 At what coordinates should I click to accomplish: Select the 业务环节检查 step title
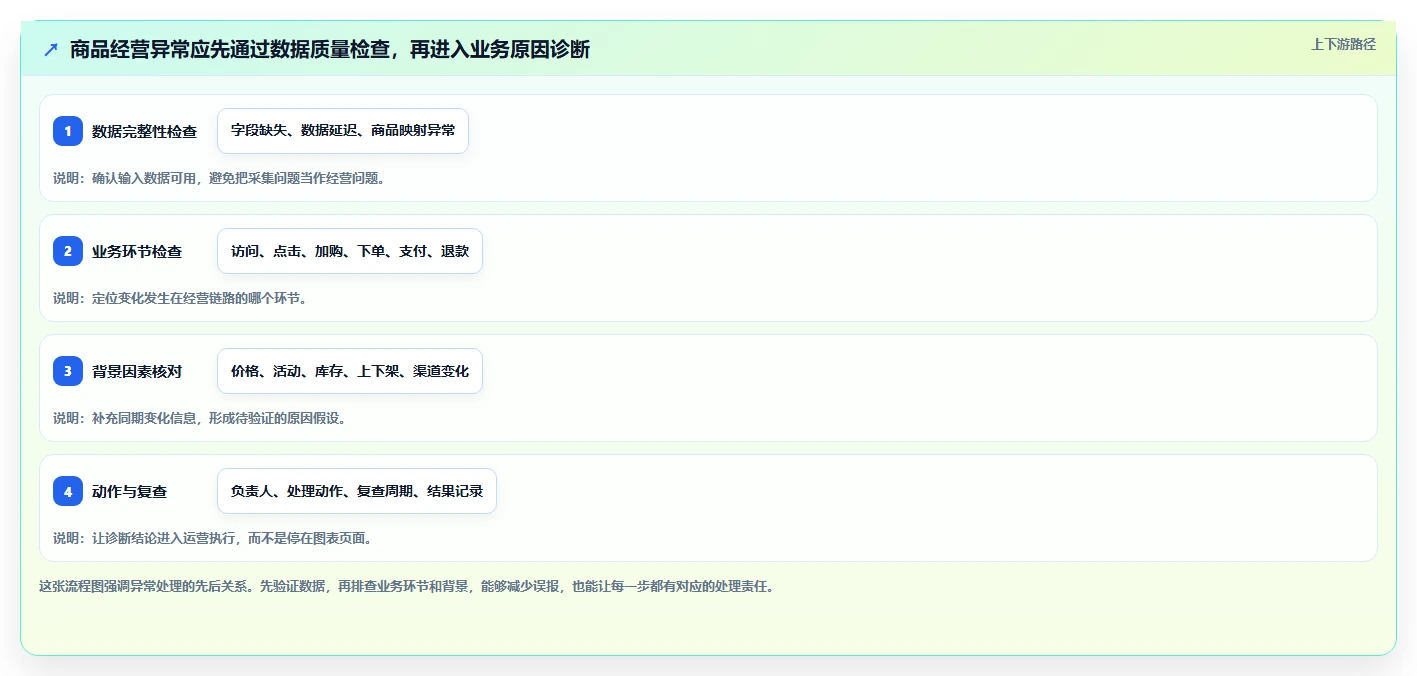click(137, 251)
